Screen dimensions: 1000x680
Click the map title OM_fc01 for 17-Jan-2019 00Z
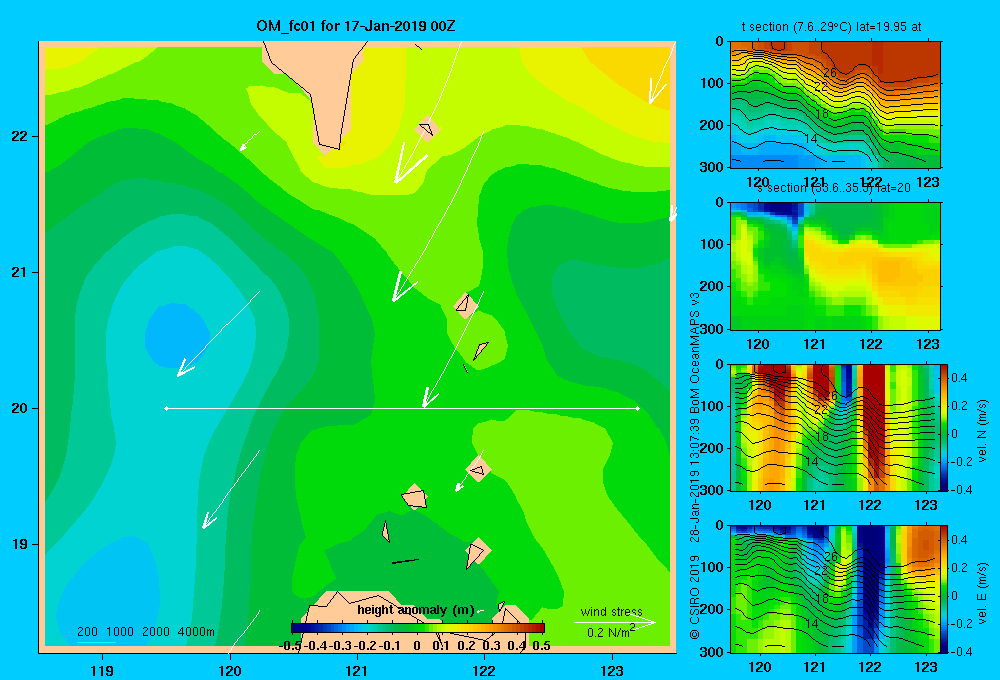tap(356, 26)
